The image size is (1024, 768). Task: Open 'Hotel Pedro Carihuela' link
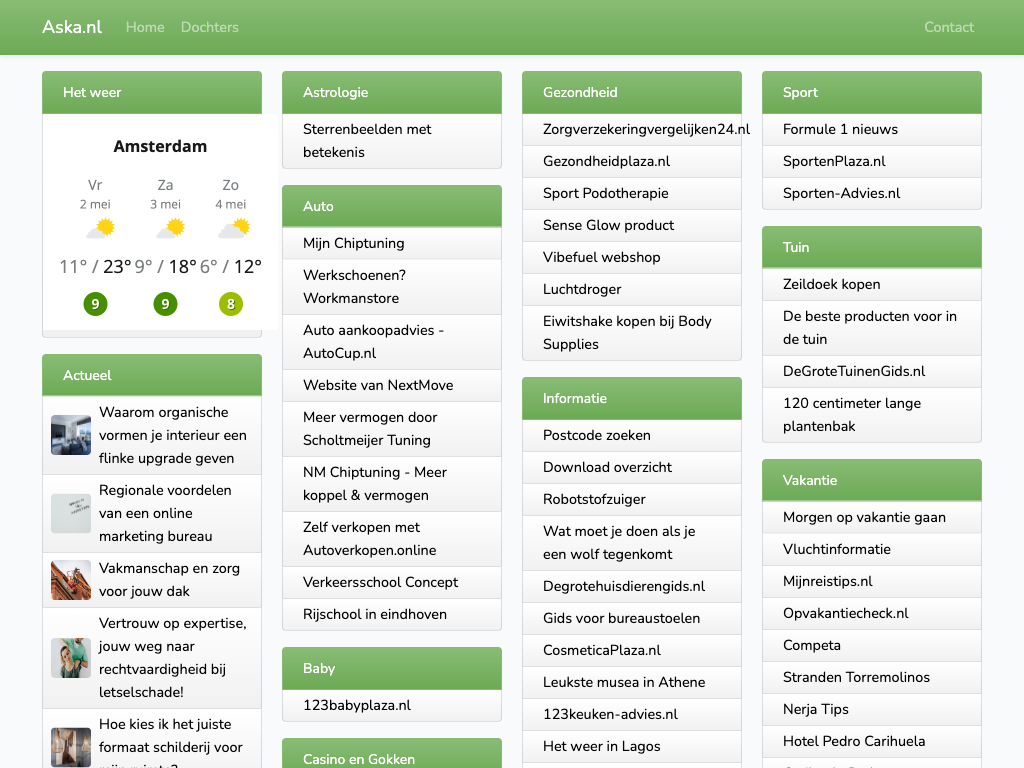[854, 741]
